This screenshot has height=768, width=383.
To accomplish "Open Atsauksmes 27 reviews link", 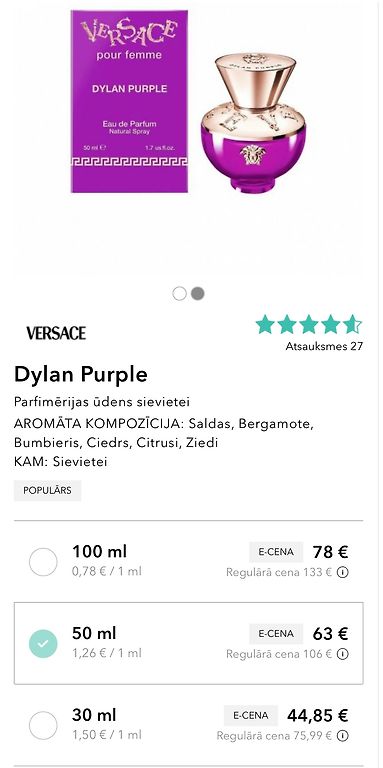I will pos(324,346).
